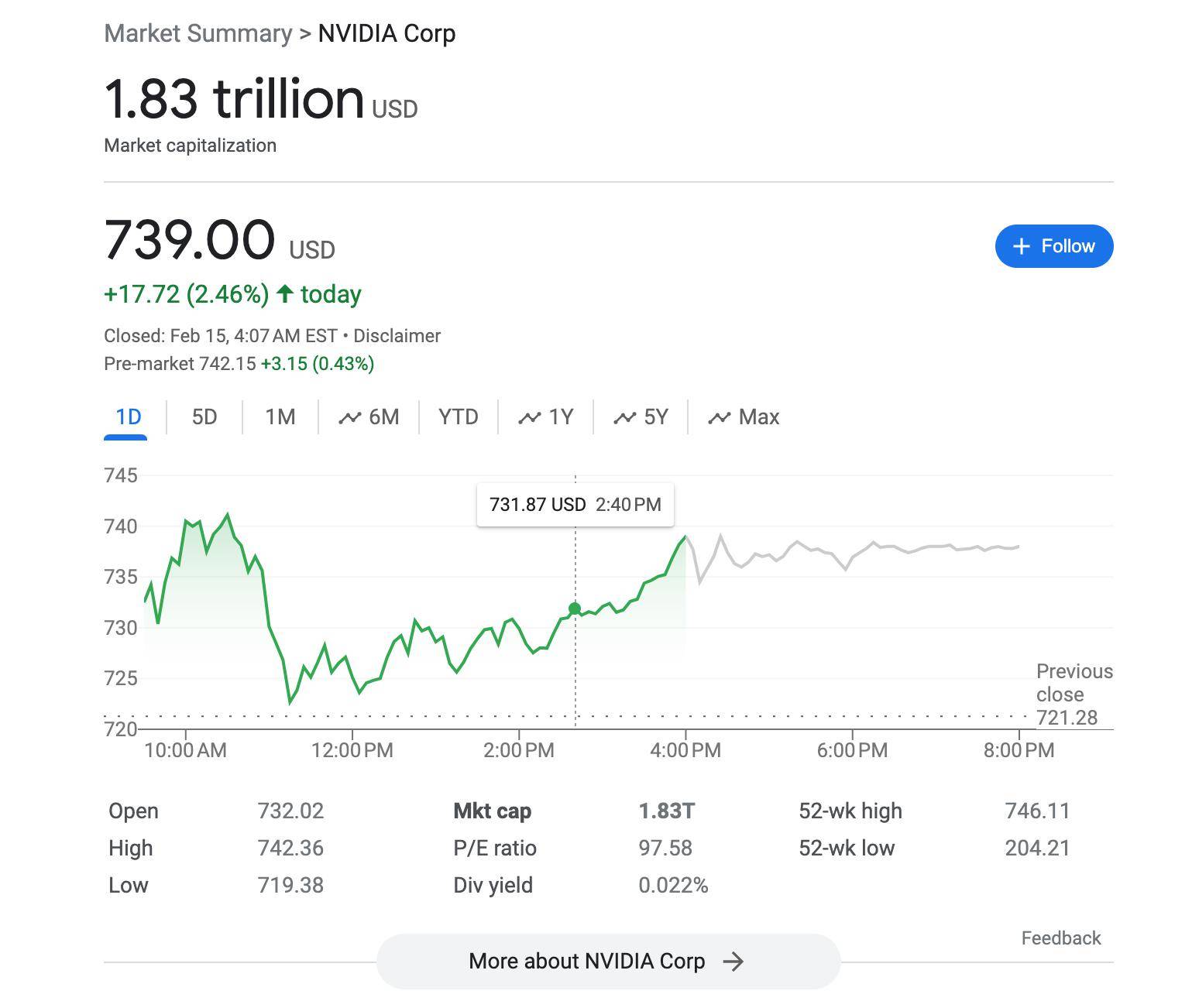1199x1008 pixels.
Task: Click the More about NVIDIA Corp button
Action: click(x=608, y=961)
